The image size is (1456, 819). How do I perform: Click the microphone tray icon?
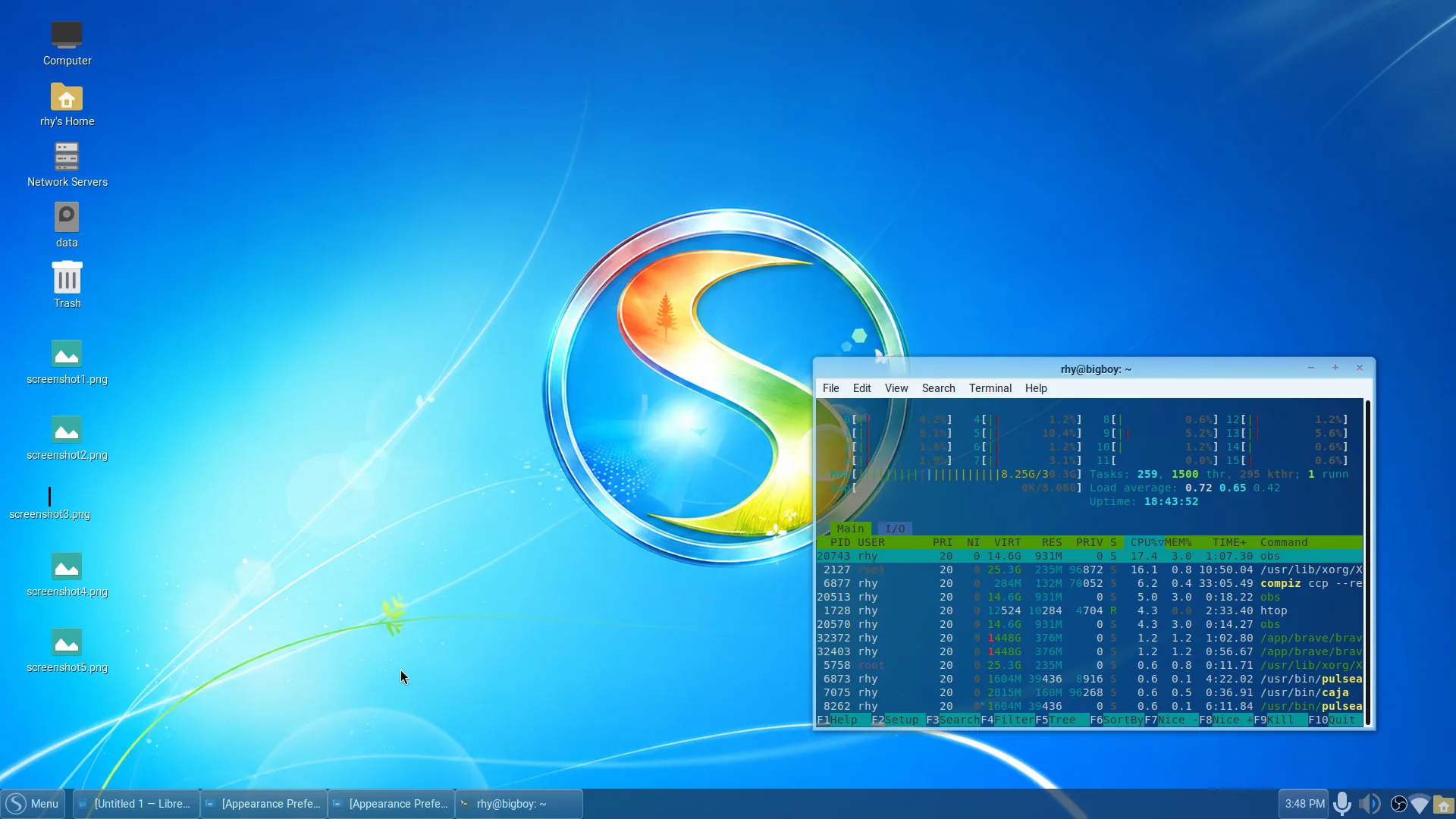pyautogui.click(x=1343, y=804)
